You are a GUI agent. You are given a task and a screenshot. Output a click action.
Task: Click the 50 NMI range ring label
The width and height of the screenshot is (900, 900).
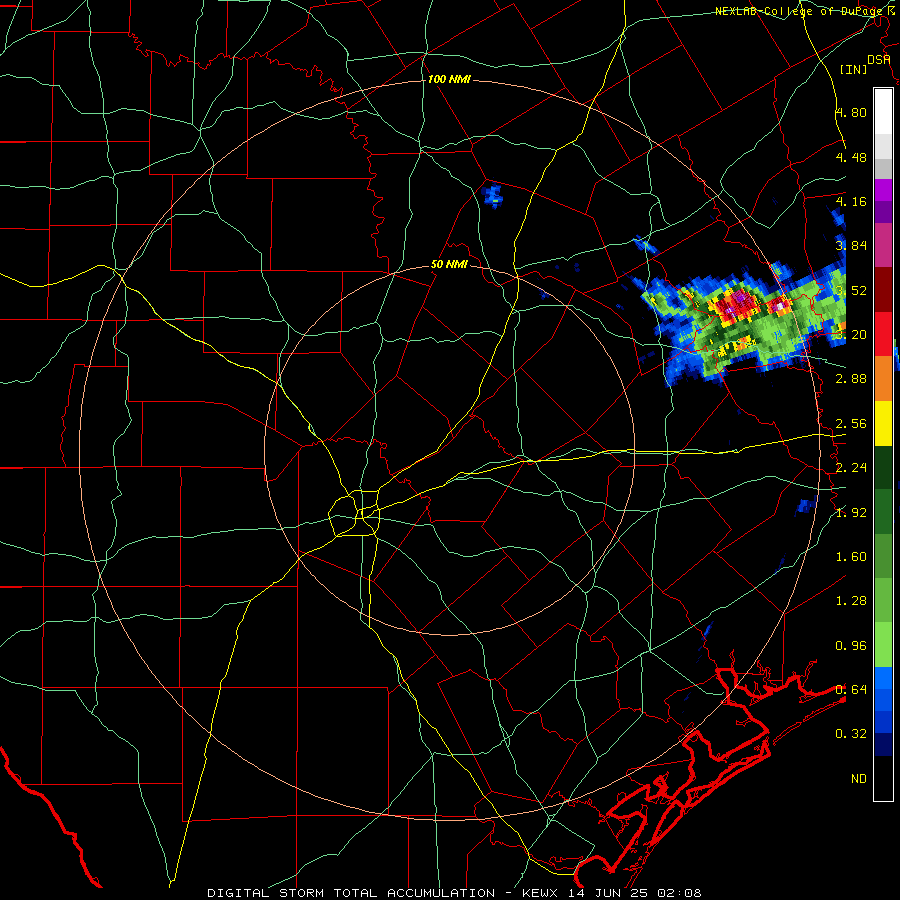pos(449,265)
